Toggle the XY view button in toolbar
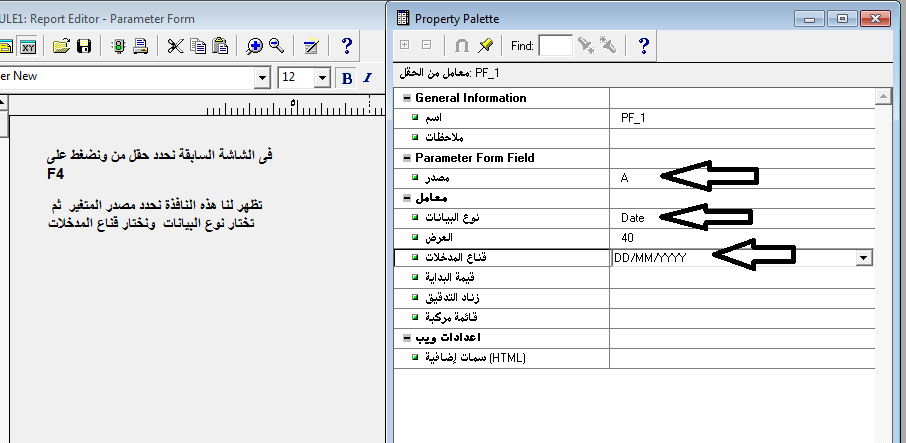 28,46
